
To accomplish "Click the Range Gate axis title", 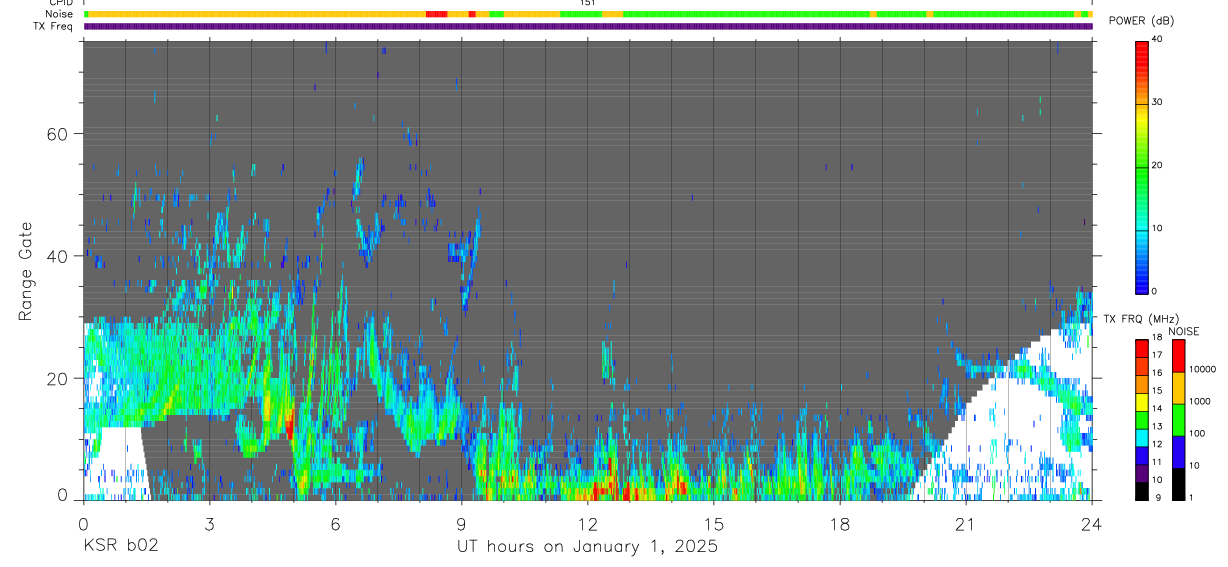I will pos(25,272).
